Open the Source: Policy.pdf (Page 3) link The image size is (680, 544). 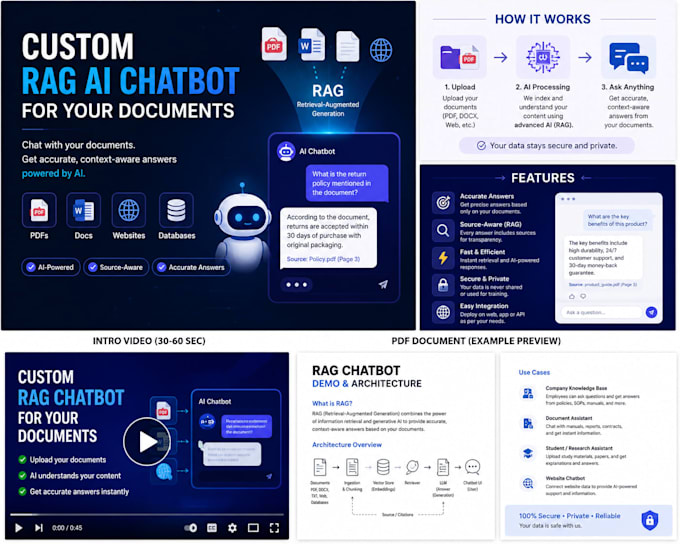point(323,259)
